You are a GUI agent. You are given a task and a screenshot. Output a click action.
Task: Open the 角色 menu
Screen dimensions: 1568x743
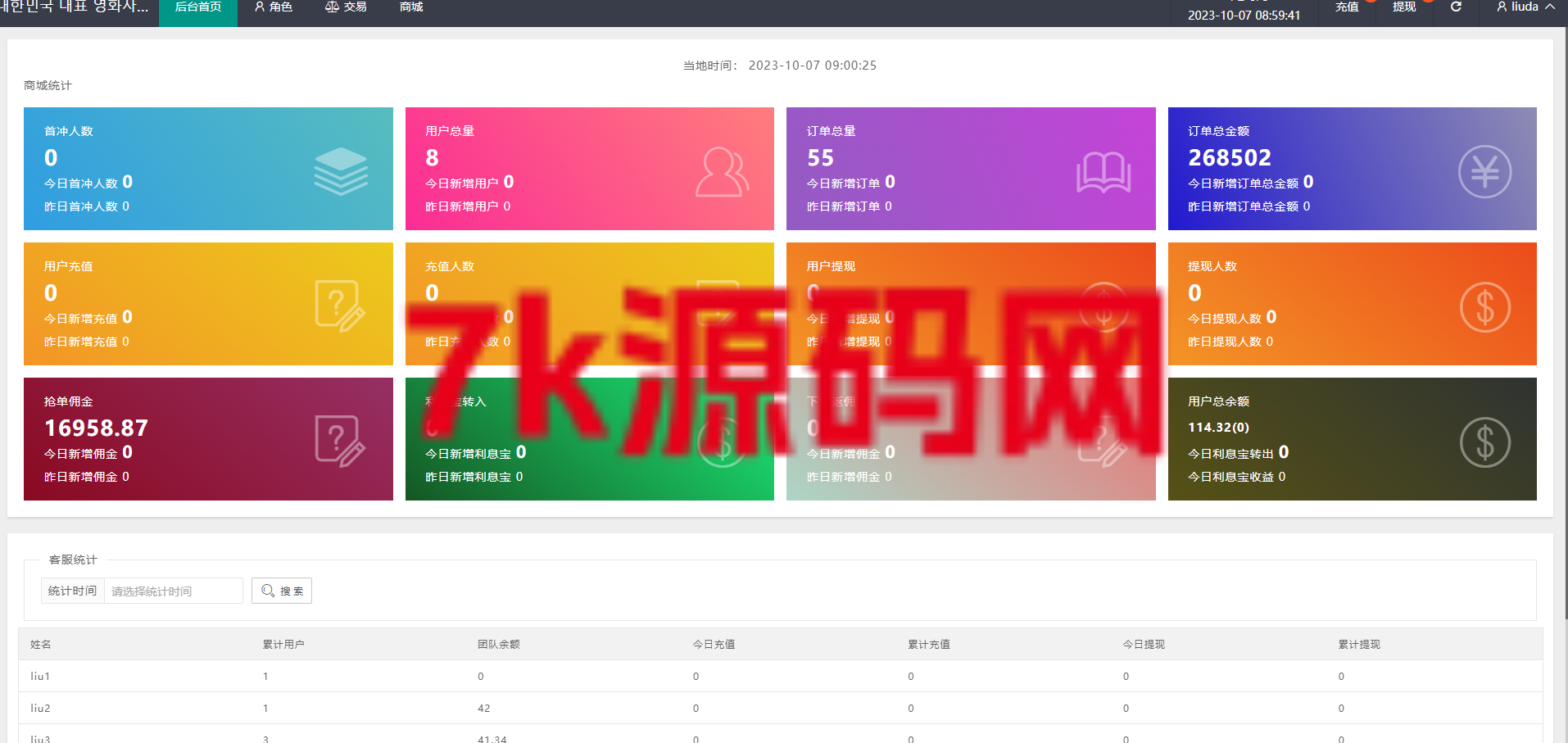(x=274, y=8)
